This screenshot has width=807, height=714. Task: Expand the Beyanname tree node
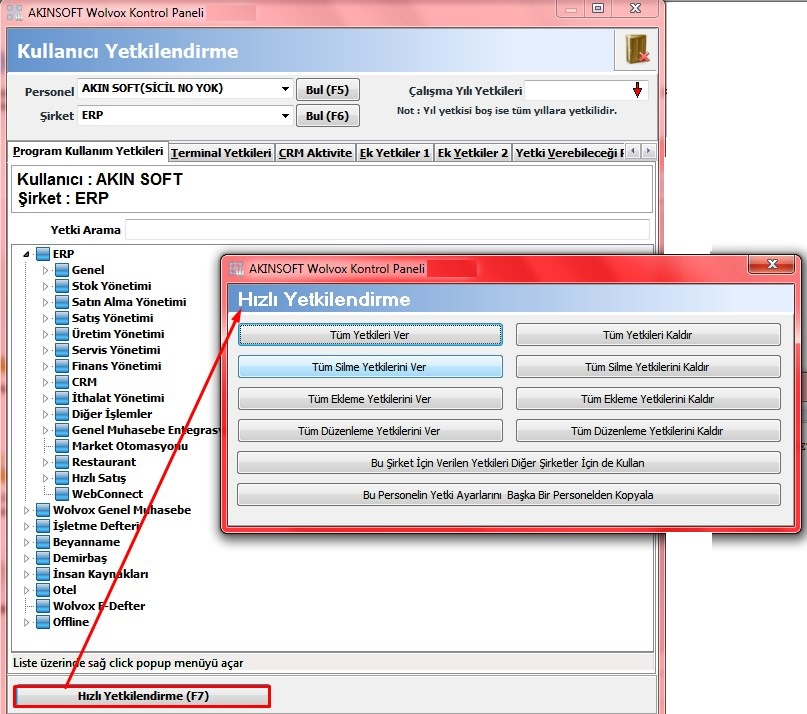click(26, 542)
